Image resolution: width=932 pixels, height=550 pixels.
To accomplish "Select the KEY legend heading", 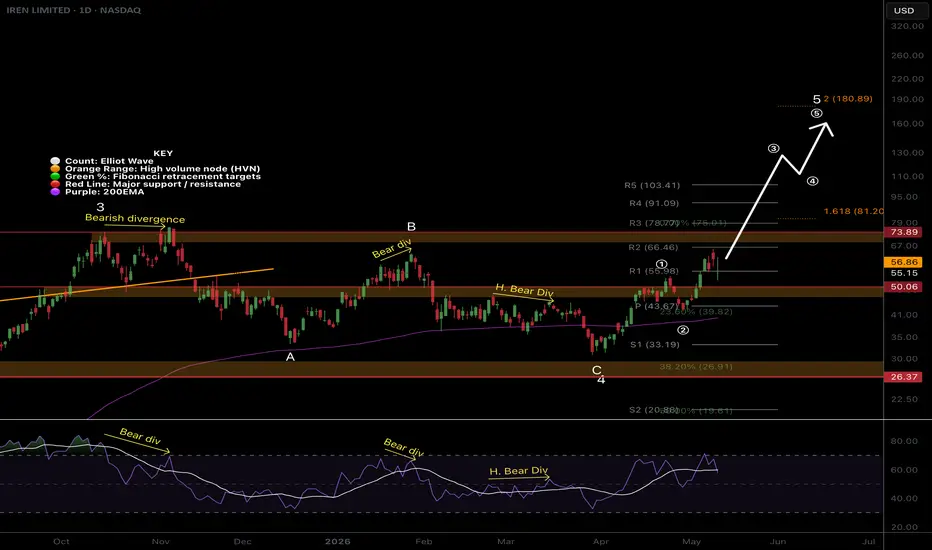I will pos(163,153).
